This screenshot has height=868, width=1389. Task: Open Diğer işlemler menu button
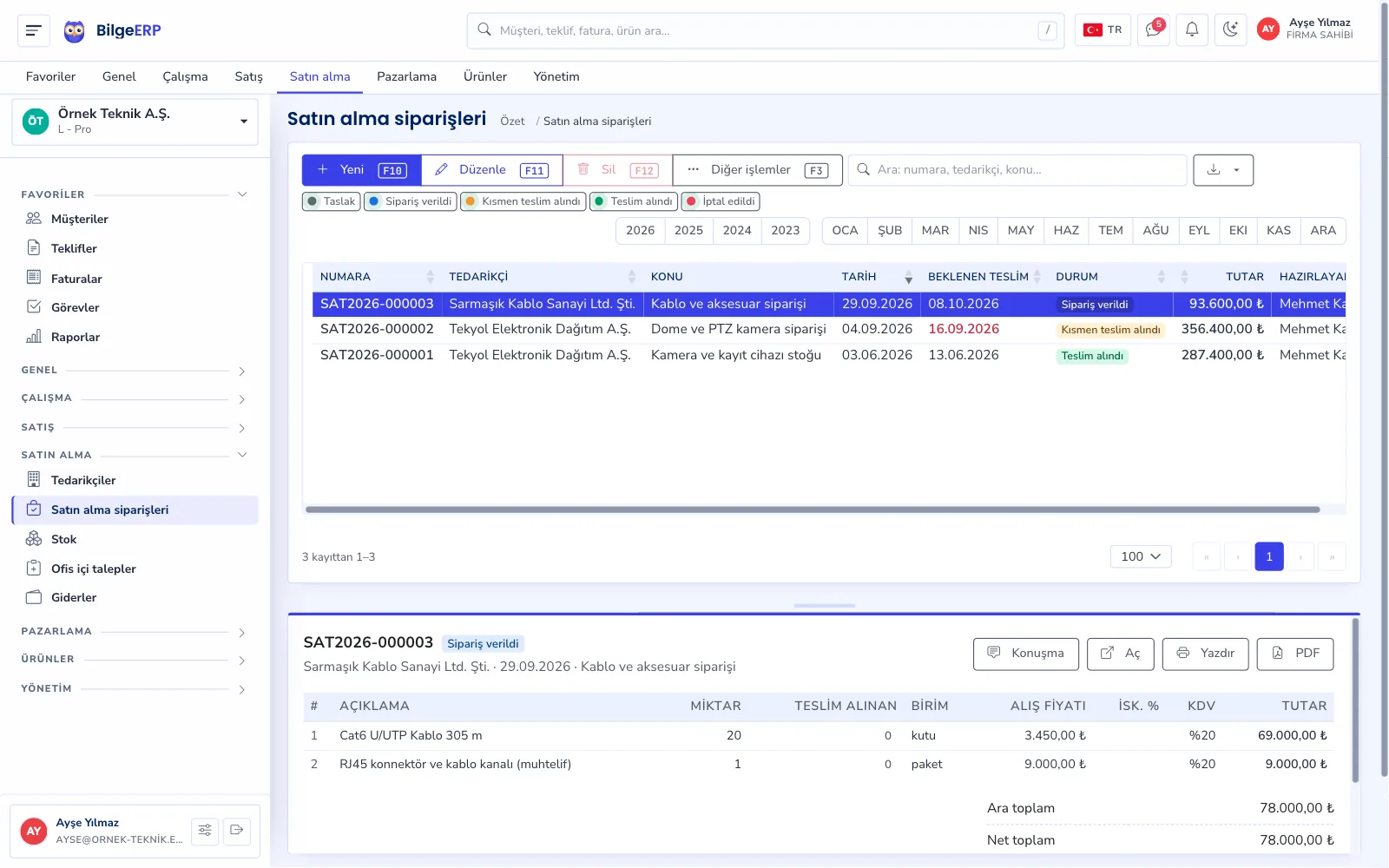[758, 170]
